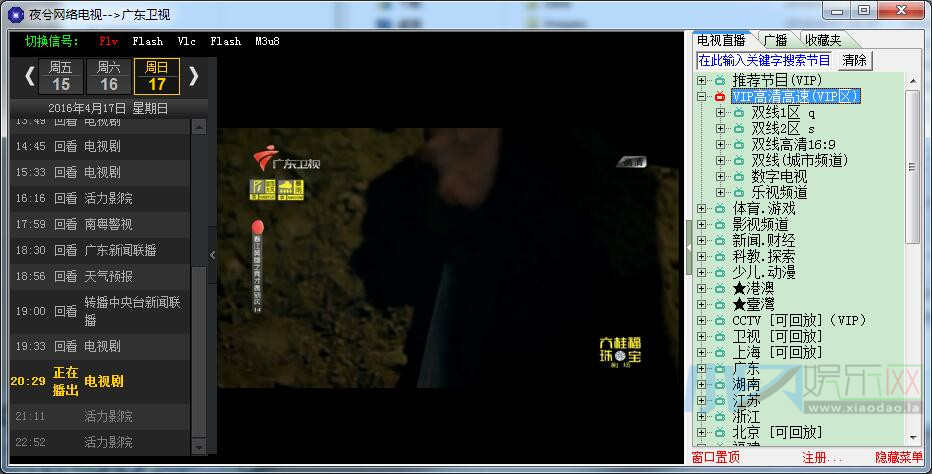Click the TV icon next to 科教.探索
932x474 pixels.
coord(720,256)
